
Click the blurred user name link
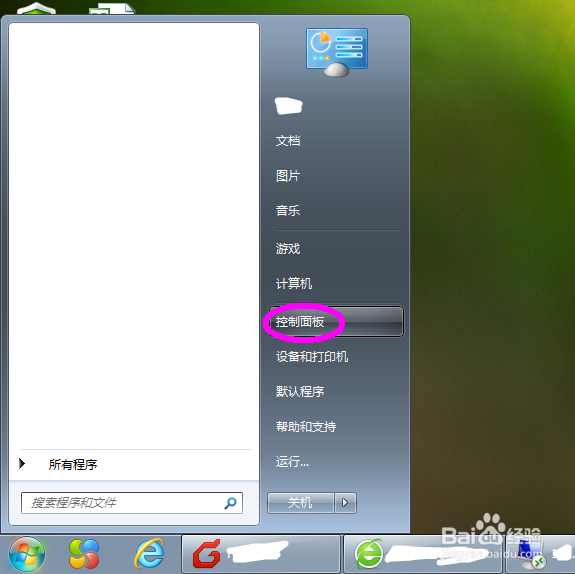click(x=289, y=106)
